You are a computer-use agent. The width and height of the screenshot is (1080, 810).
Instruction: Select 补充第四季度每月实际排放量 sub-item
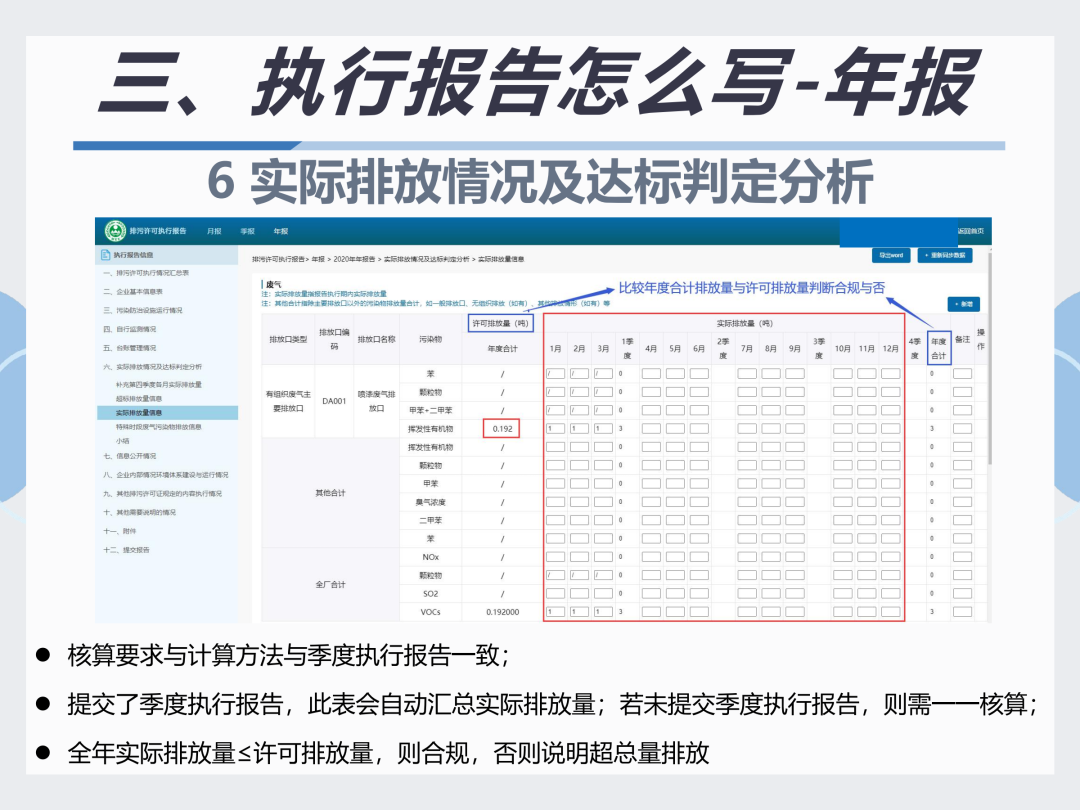158,384
